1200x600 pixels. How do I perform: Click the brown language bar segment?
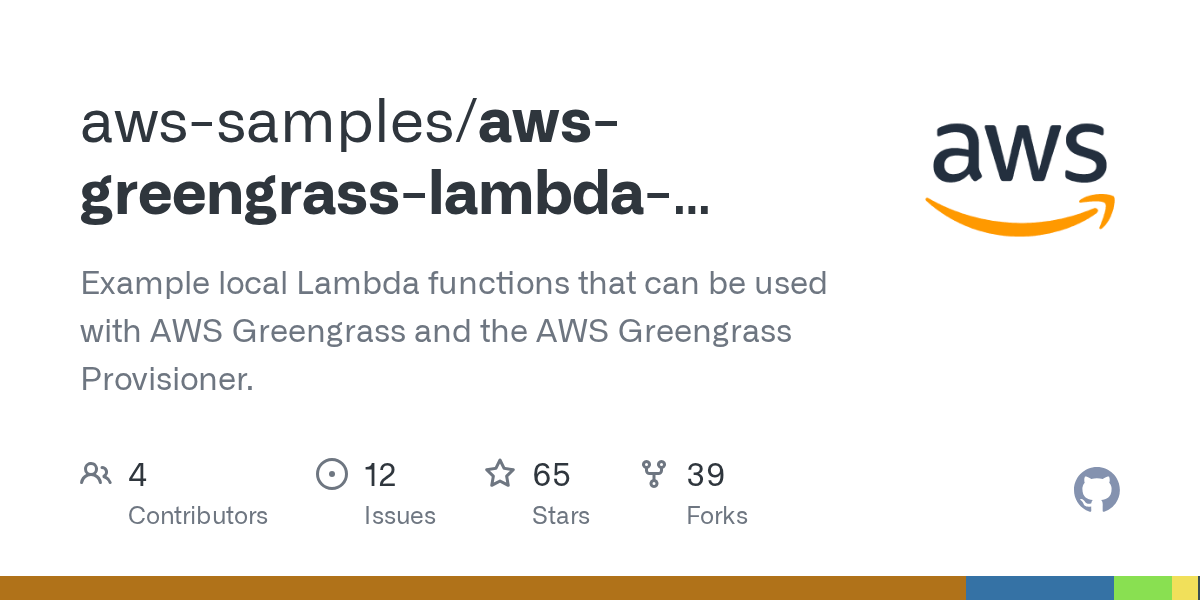pos(483,588)
